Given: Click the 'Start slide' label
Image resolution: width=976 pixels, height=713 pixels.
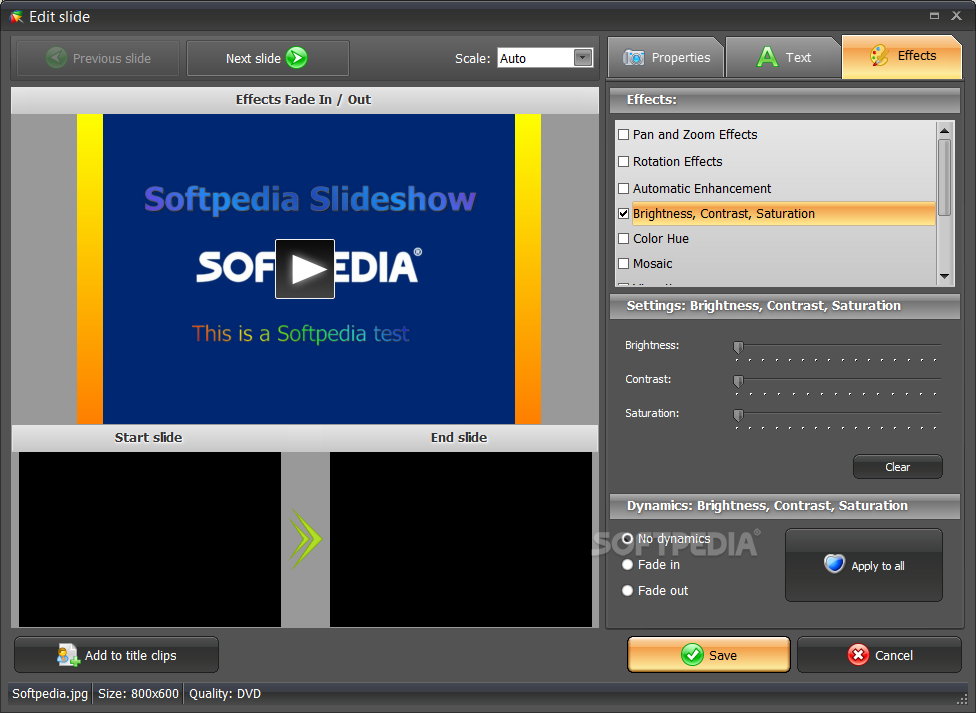Looking at the screenshot, I should coord(148,438).
